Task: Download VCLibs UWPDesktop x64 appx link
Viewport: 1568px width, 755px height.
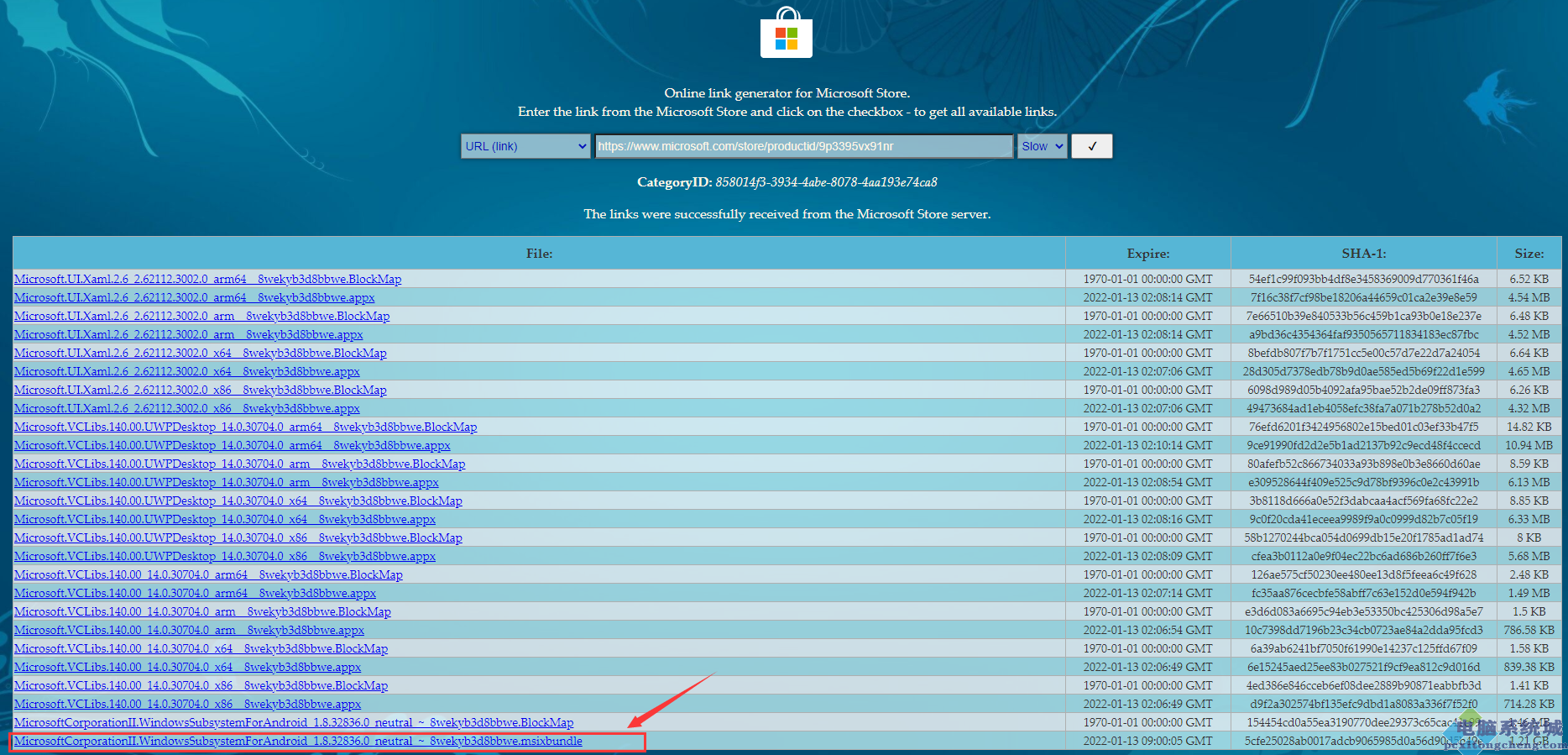Action: point(224,519)
